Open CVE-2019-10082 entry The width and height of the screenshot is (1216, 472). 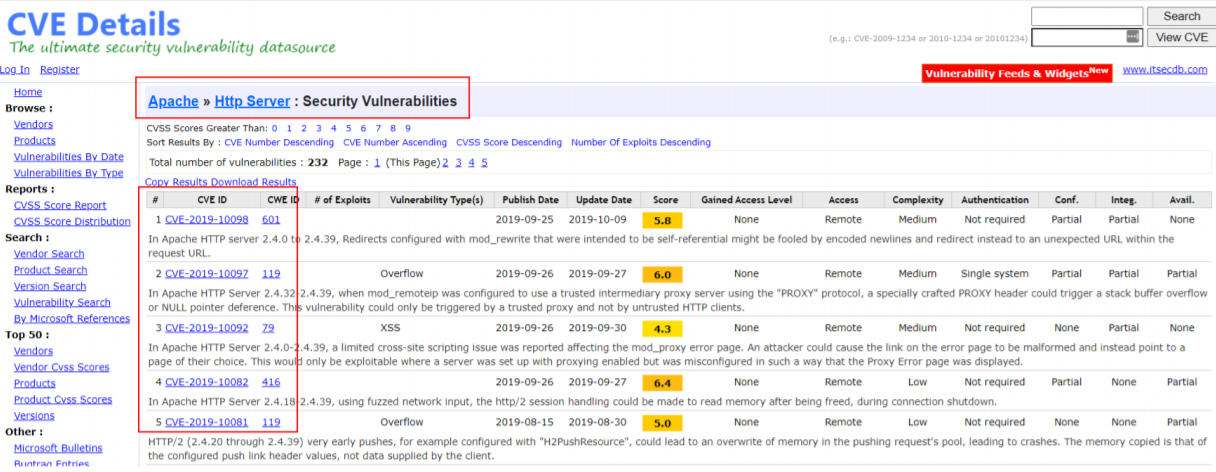click(207, 381)
